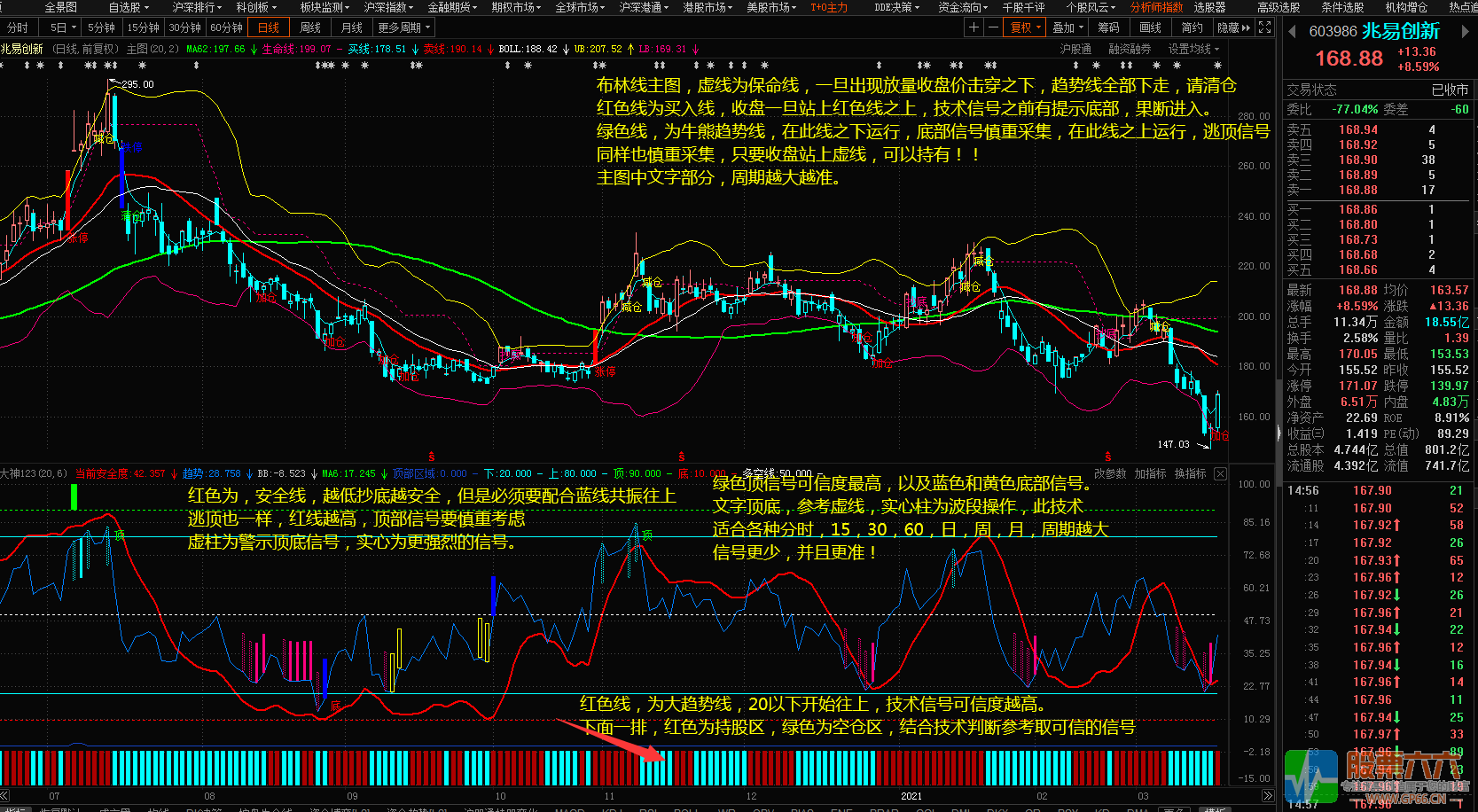Switch chart period to 周线
This screenshot has width=1478, height=812.
point(309,27)
